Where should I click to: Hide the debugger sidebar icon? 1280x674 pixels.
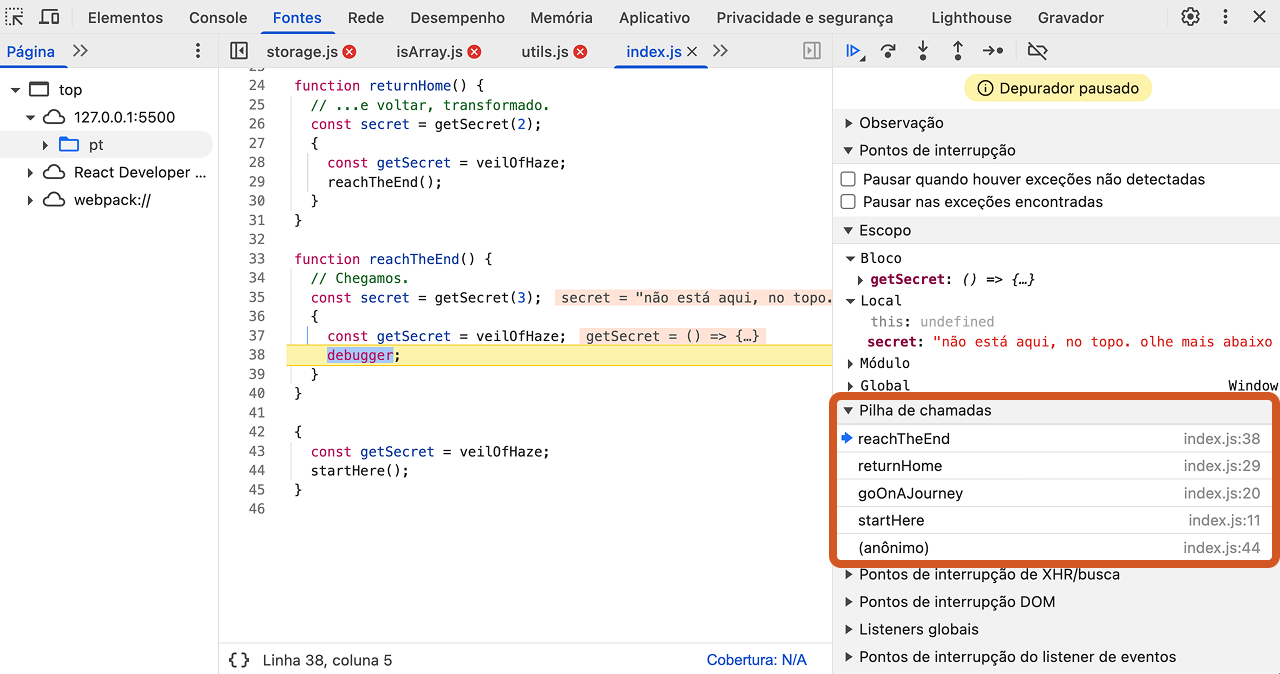(812, 51)
